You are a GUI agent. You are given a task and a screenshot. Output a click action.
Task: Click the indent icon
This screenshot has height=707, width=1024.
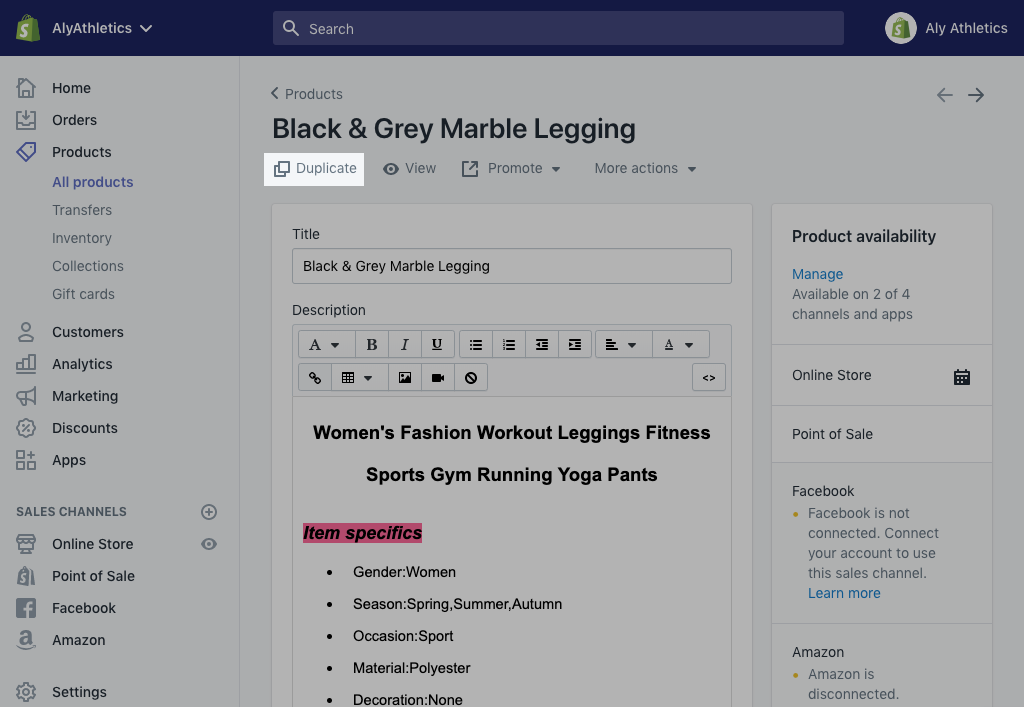pos(575,345)
